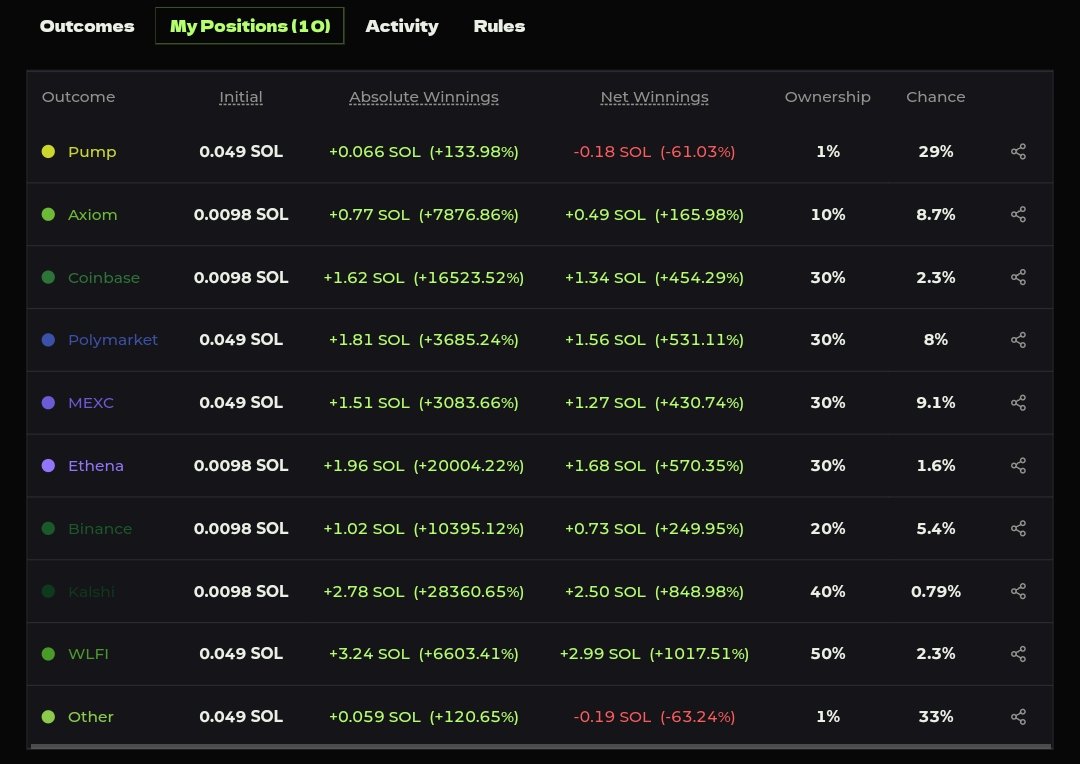Click the Polymarket 0.049 SOL initial amount
Image resolution: width=1080 pixels, height=764 pixels.
click(x=240, y=340)
